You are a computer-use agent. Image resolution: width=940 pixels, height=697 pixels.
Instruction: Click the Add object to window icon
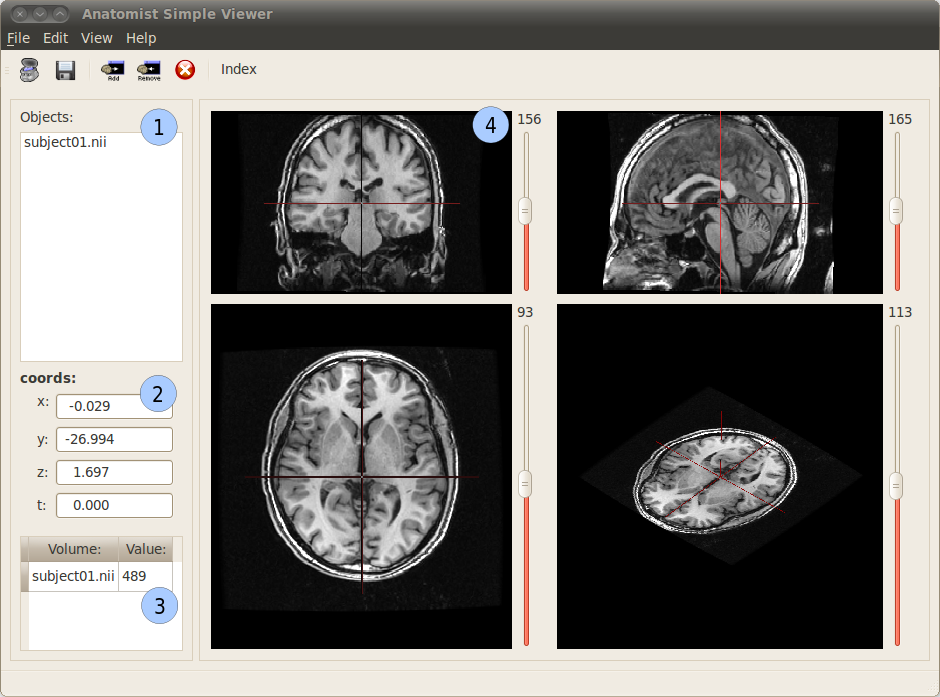[113, 70]
